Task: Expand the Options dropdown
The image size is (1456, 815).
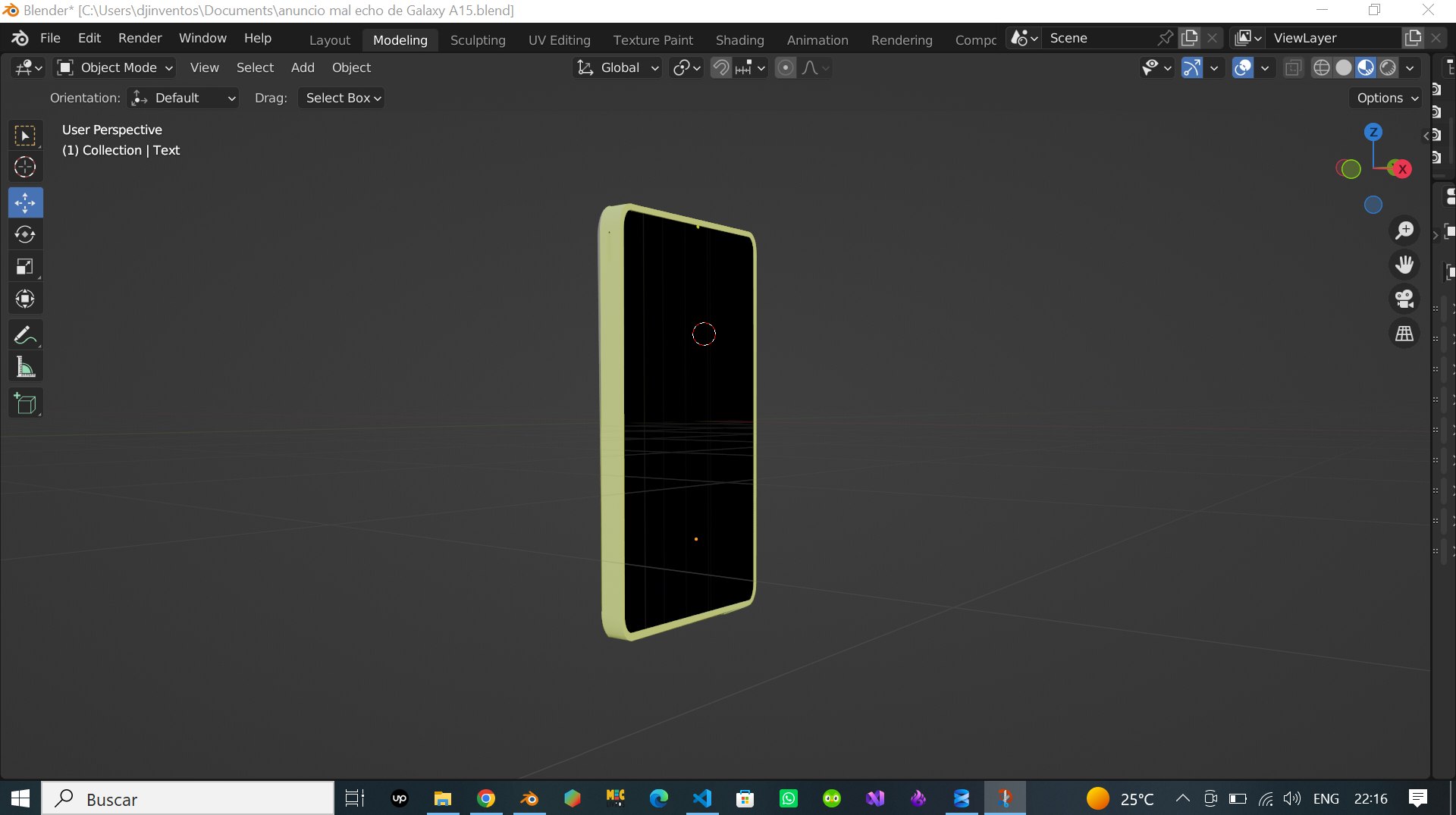Action: tap(1386, 98)
